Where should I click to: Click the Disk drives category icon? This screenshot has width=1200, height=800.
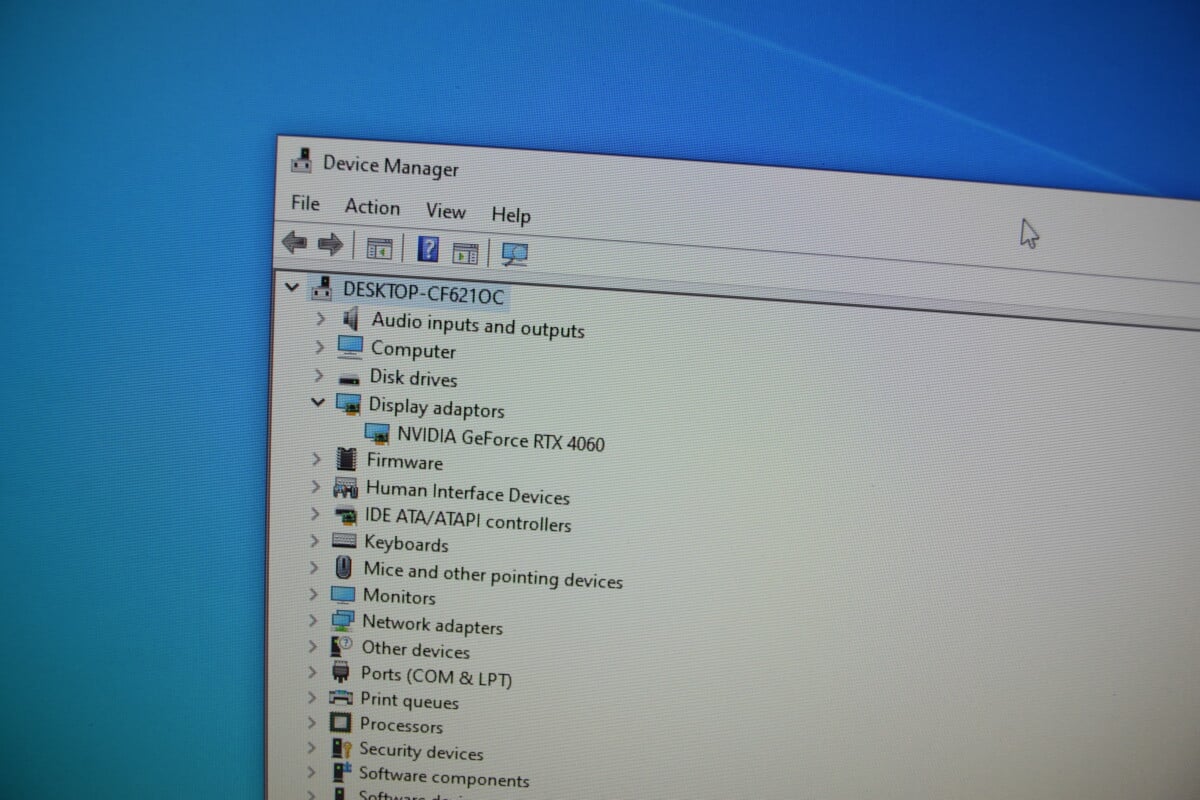tap(349, 378)
